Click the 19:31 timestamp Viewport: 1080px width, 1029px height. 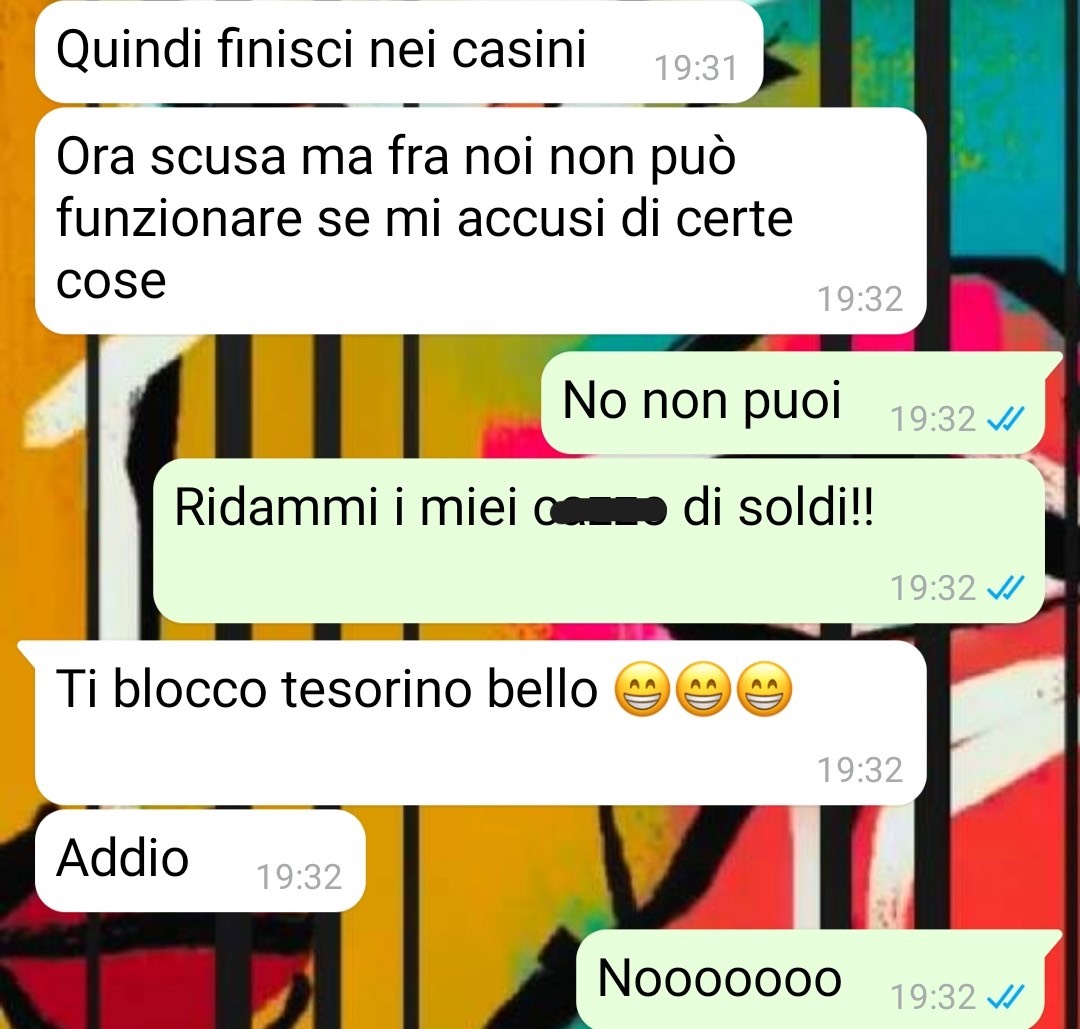(696, 68)
